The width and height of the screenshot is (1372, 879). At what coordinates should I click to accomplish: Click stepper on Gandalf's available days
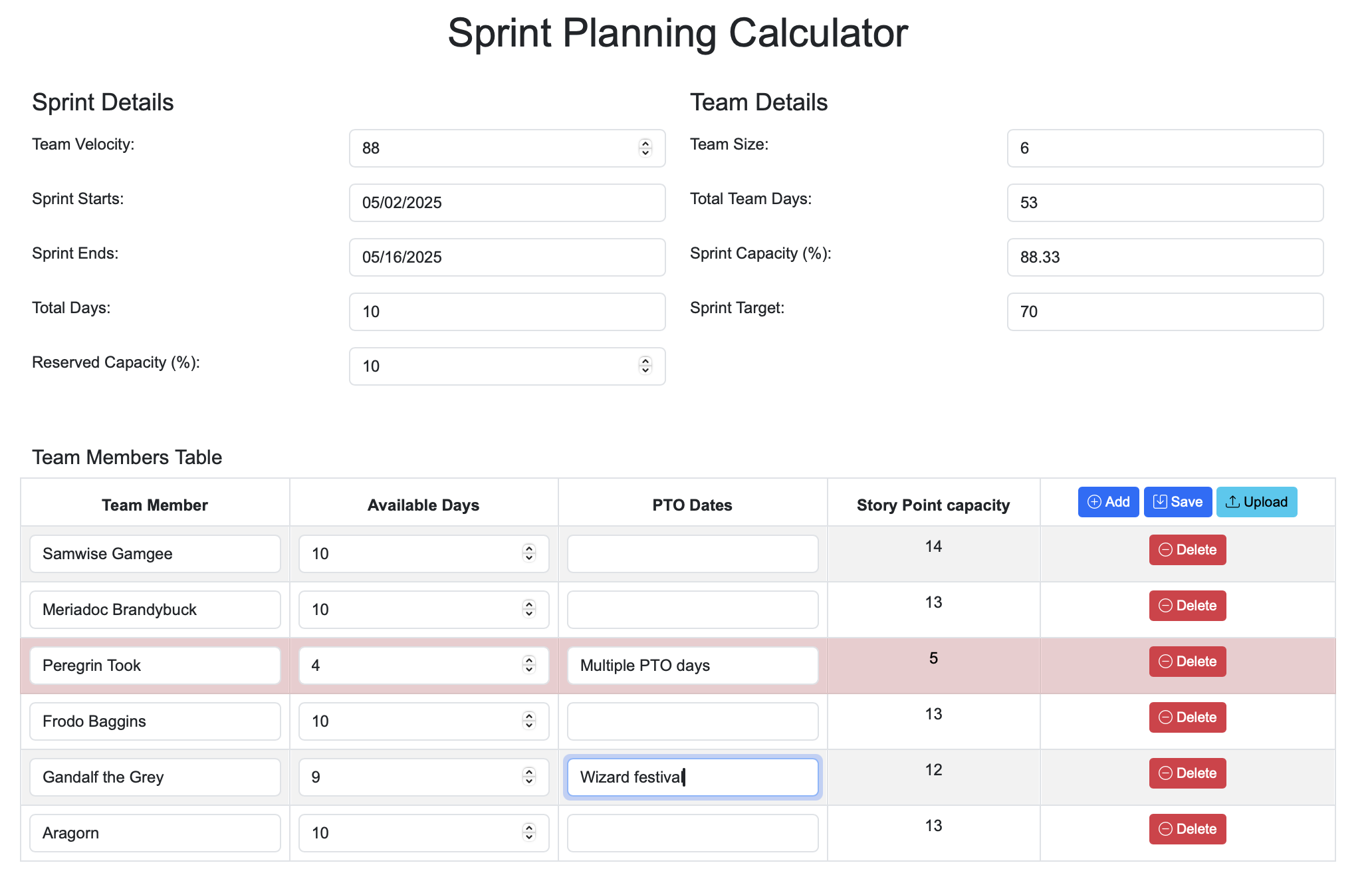coord(528,777)
